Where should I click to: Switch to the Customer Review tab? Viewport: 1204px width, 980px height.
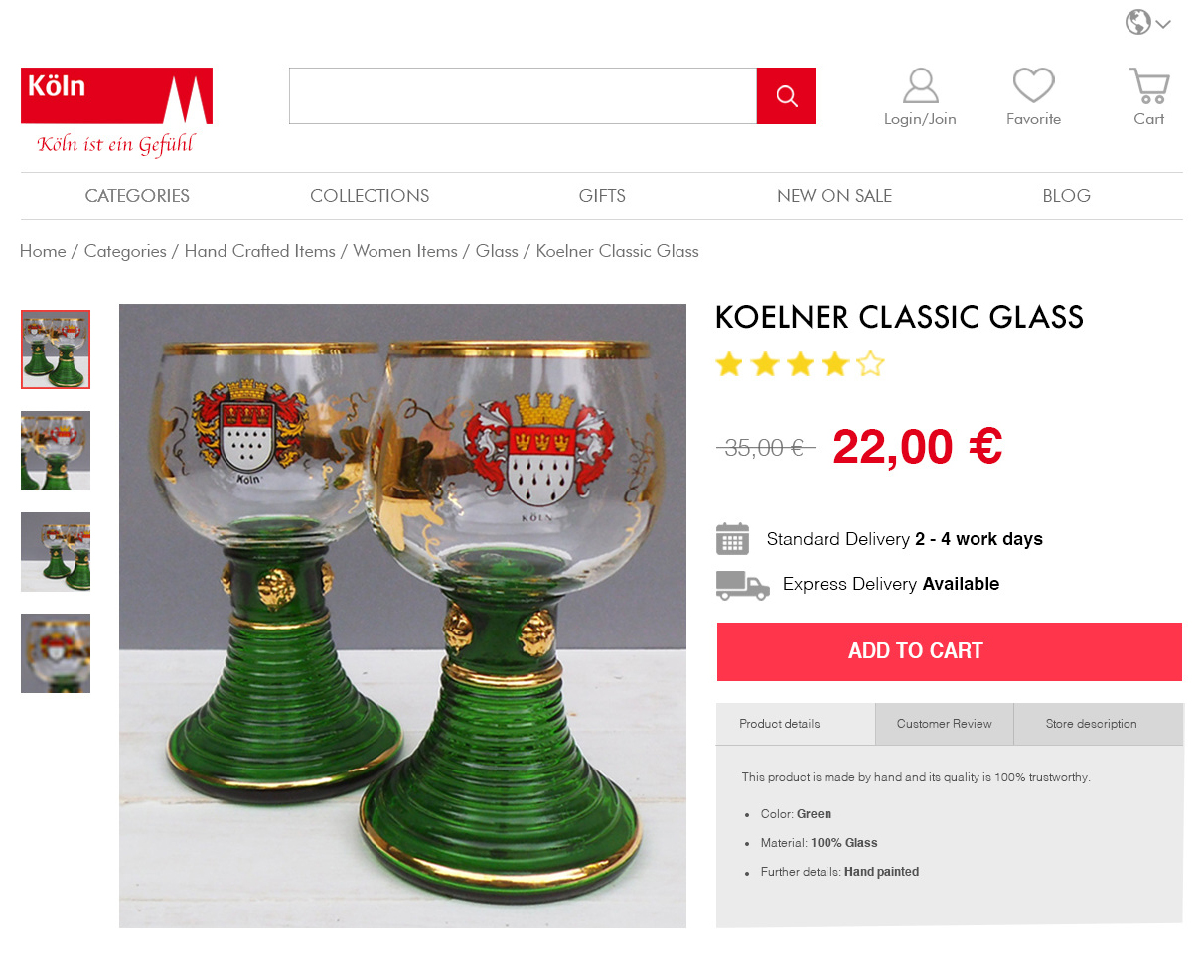click(944, 724)
